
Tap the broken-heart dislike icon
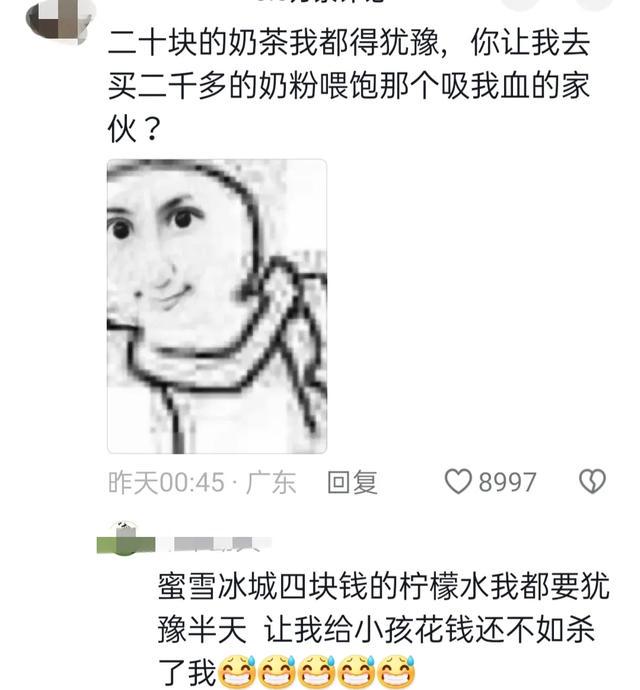pyautogui.click(x=592, y=481)
